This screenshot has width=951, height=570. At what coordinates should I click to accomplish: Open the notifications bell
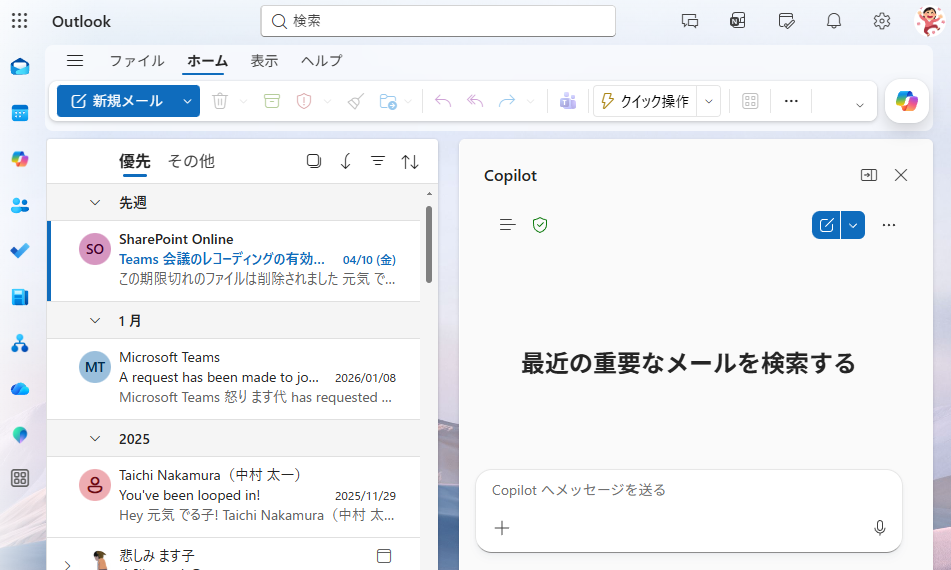point(833,21)
